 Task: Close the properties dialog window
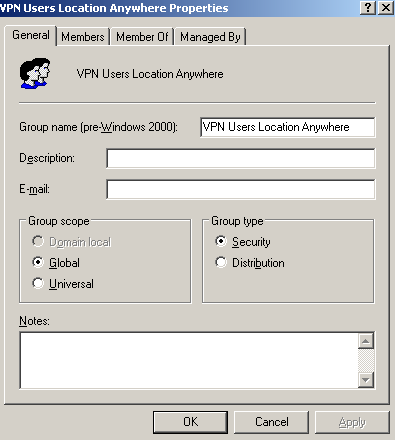386,7
